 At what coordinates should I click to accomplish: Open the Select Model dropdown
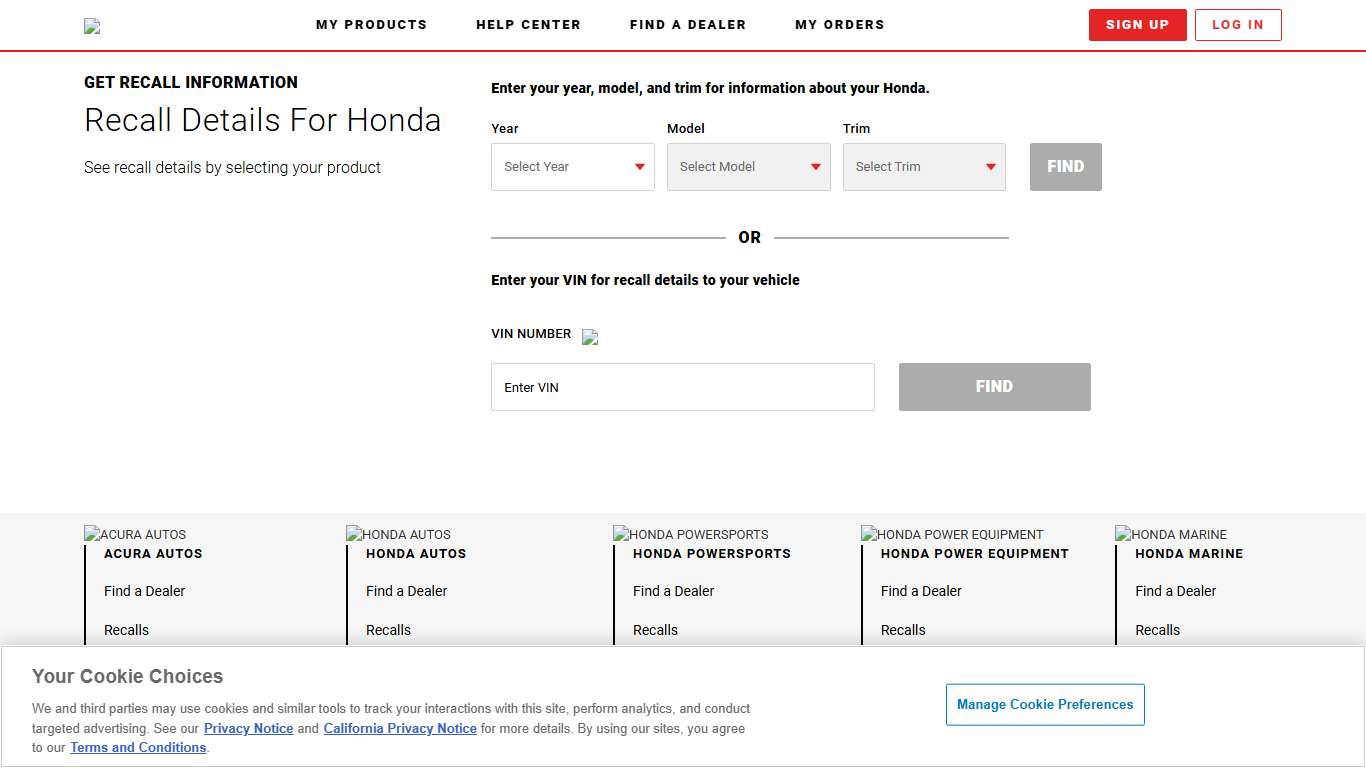(x=748, y=167)
